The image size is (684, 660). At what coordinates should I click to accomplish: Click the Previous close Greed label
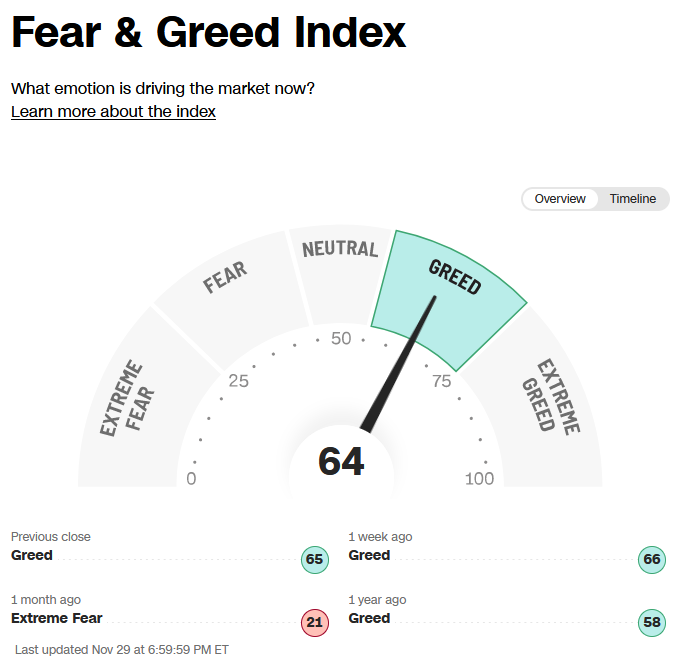pyautogui.click(x=32, y=555)
